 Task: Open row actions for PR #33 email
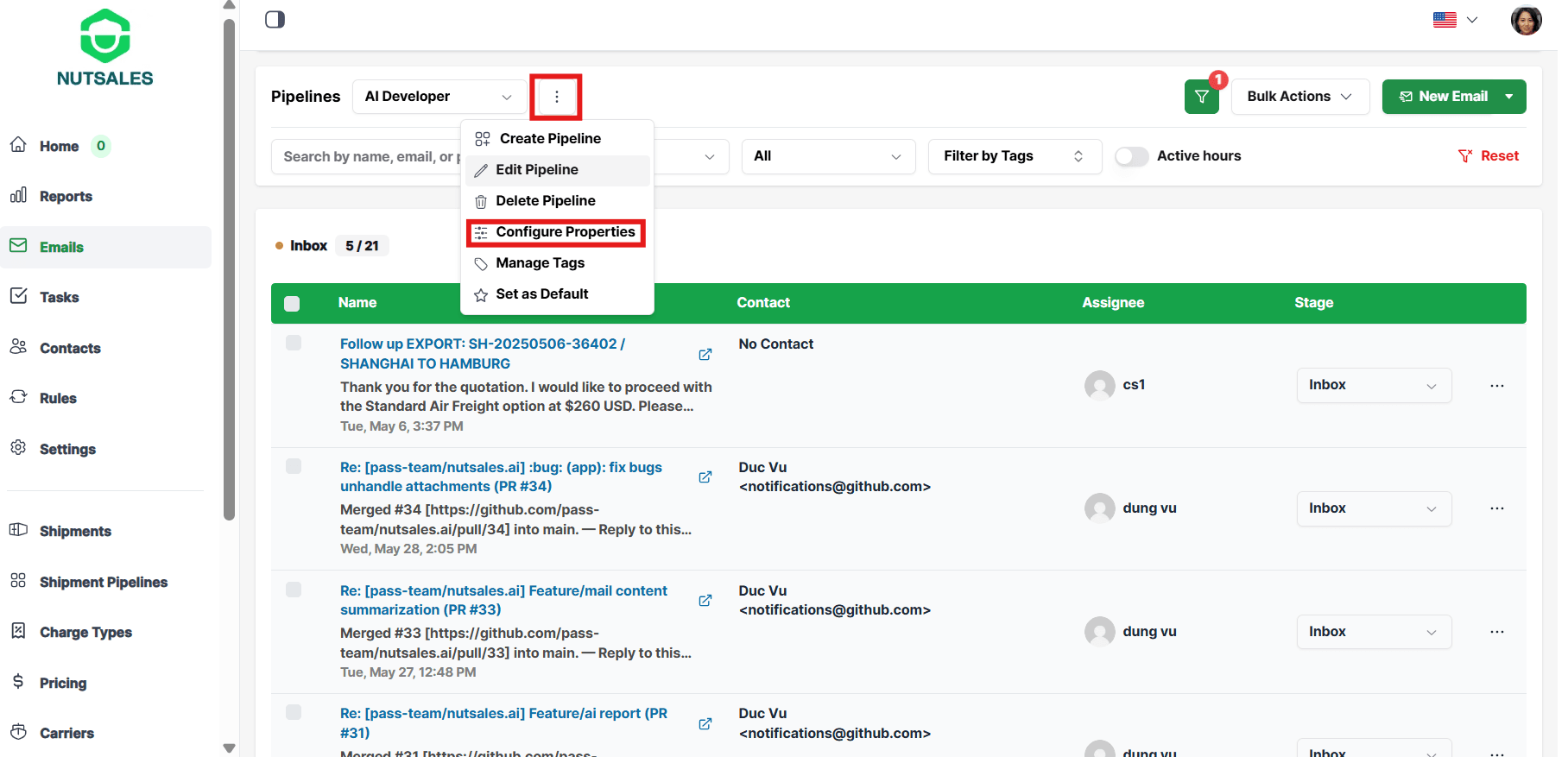[x=1496, y=632]
